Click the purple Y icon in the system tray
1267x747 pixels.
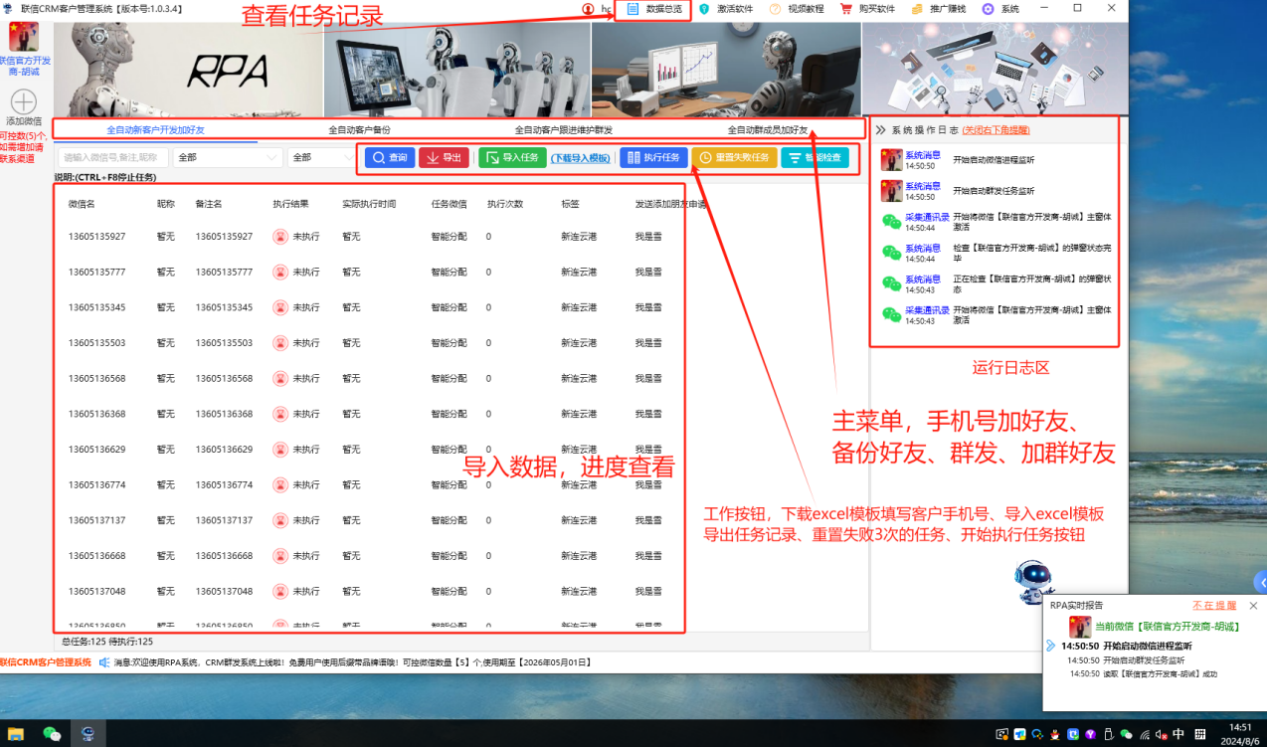(x=1091, y=734)
